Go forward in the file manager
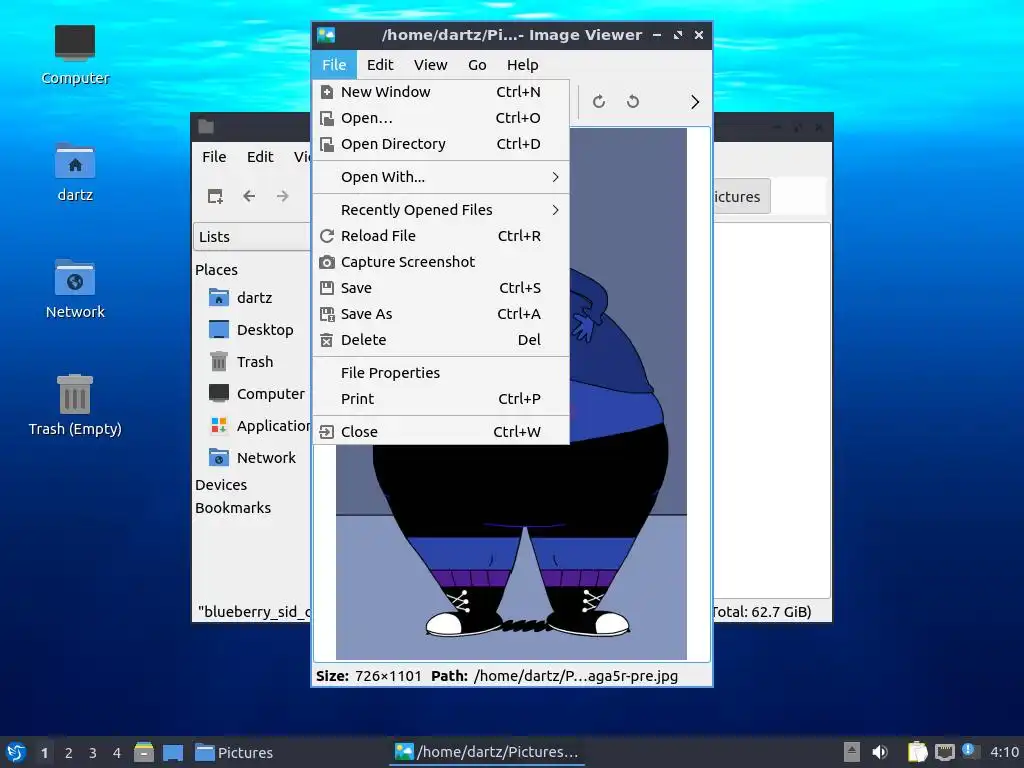Screen dimensions: 1024x768 [282, 196]
